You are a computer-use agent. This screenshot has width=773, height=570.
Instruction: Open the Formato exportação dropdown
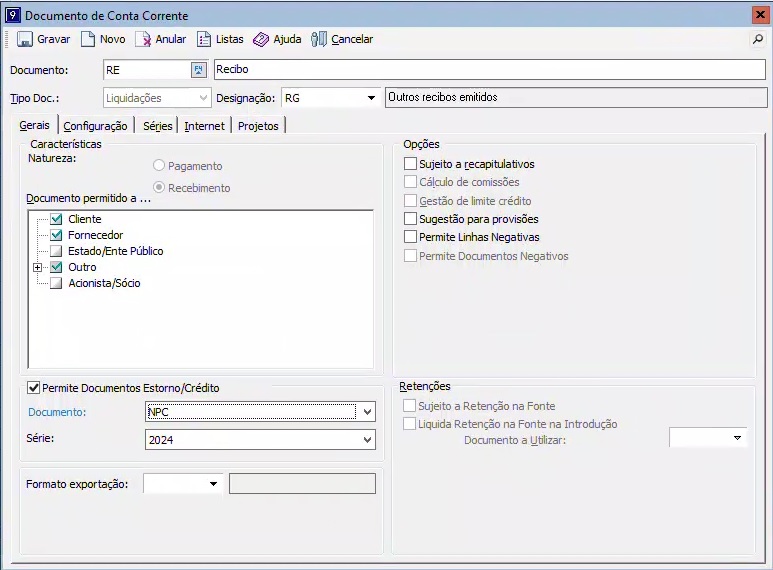tap(213, 484)
